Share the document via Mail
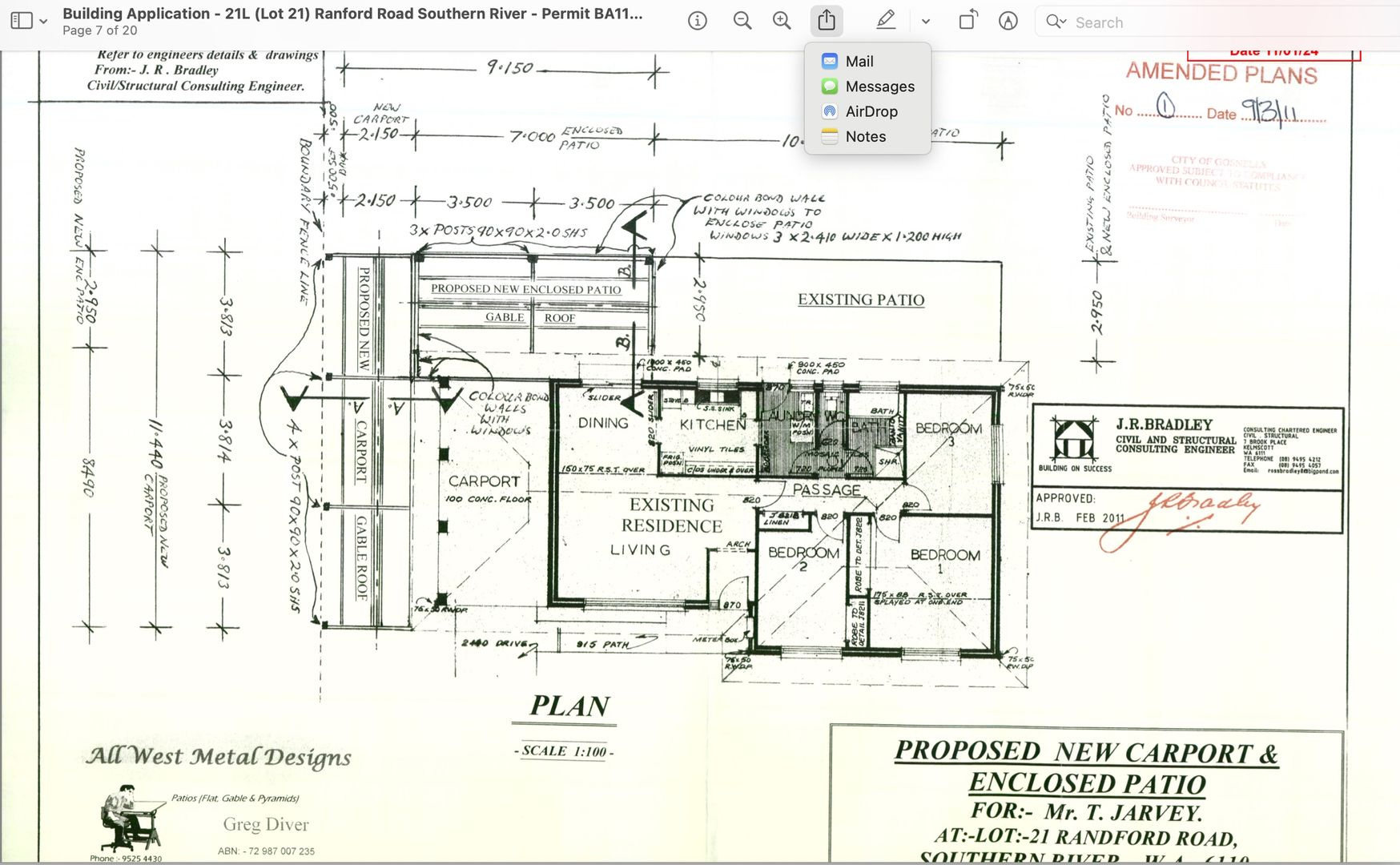The height and width of the screenshot is (865, 1400). [867, 62]
